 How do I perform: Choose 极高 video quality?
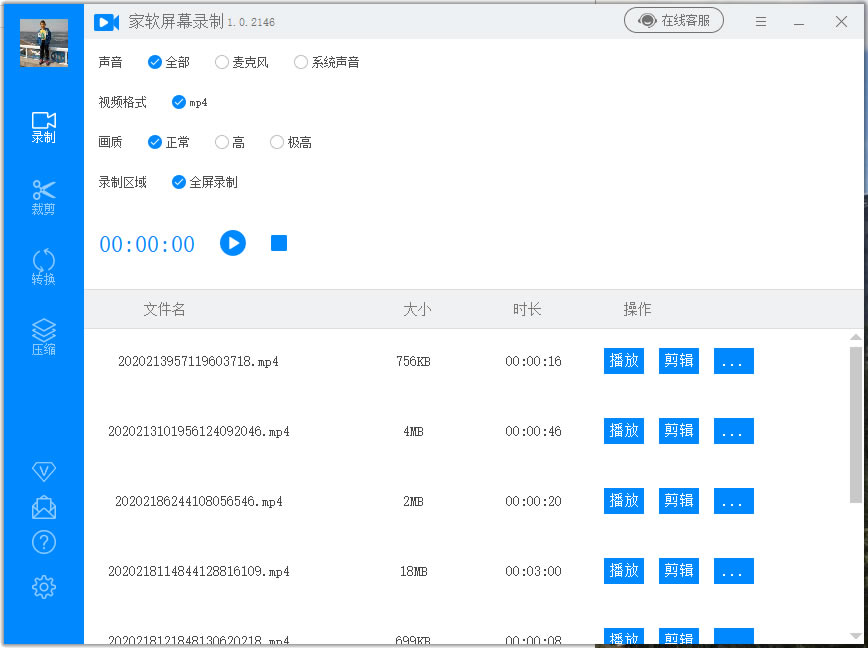tap(276, 142)
